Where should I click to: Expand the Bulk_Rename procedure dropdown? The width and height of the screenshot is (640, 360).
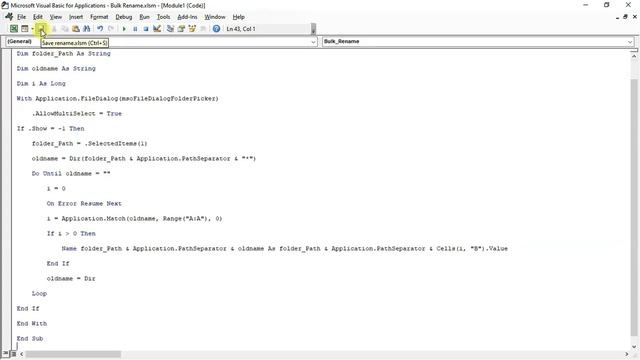630,42
